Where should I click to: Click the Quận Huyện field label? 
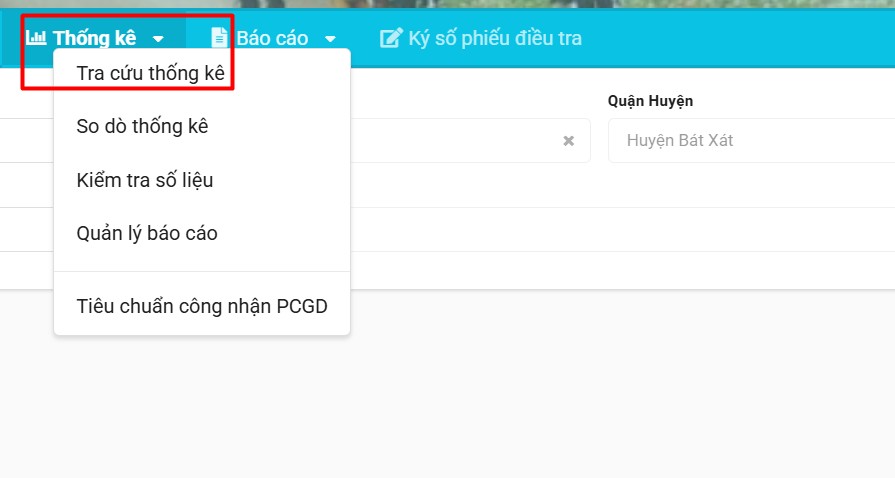click(x=650, y=101)
